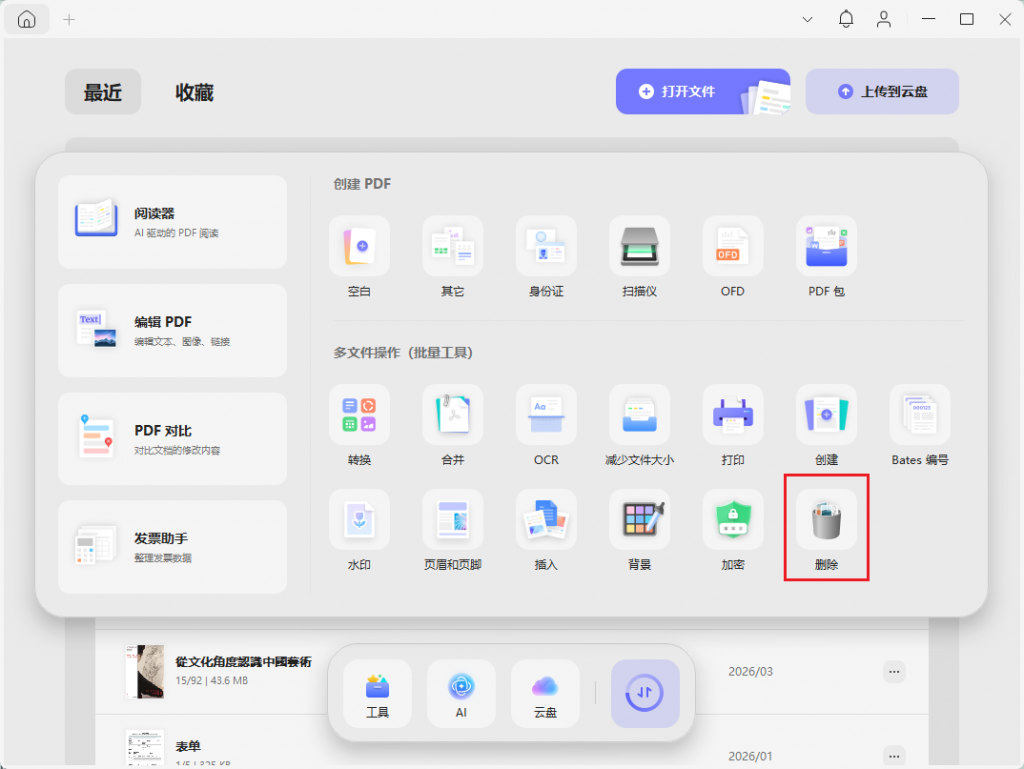Go to the home tab icon
1024x769 pixels.
pyautogui.click(x=27, y=20)
